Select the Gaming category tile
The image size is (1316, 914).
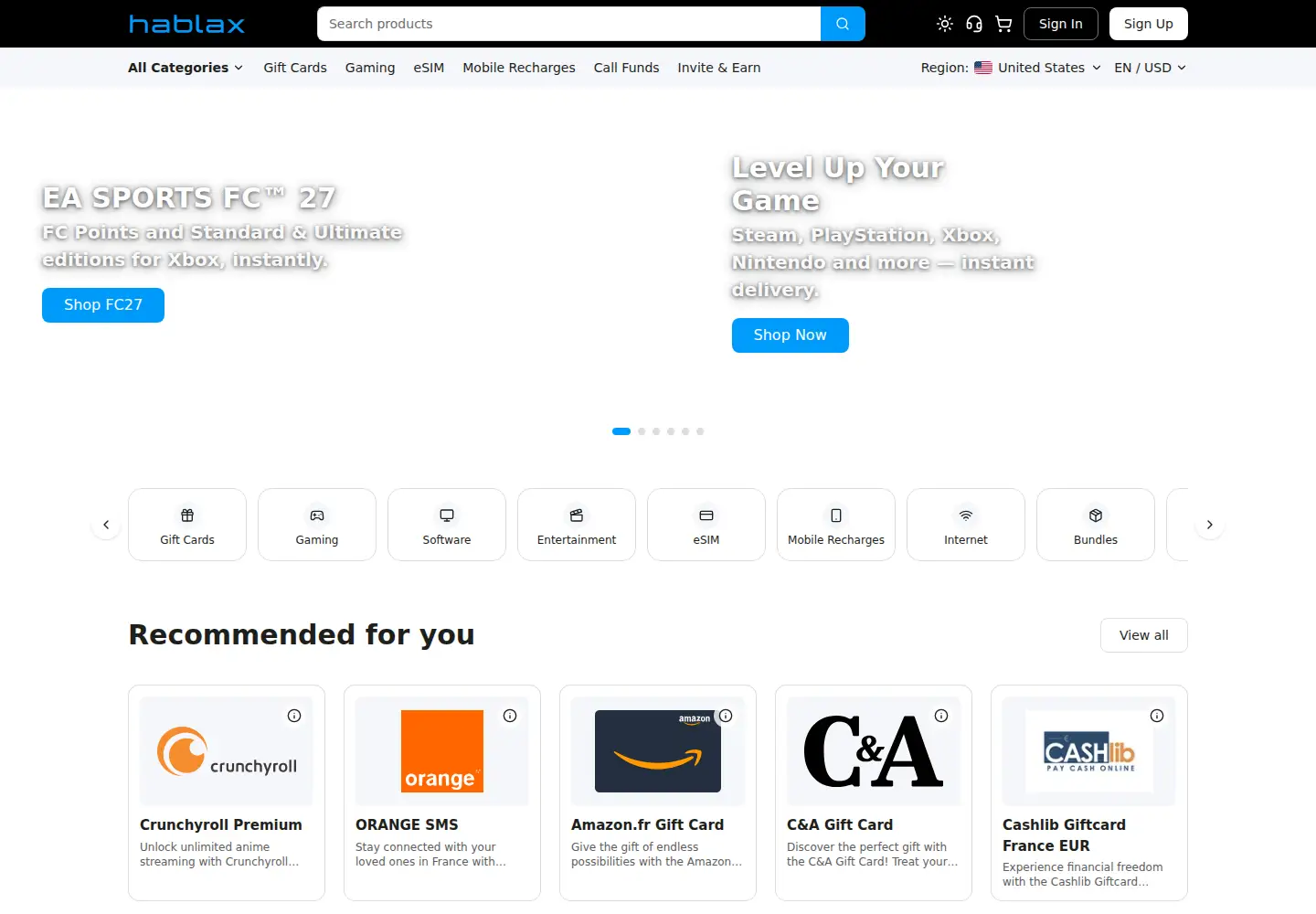coord(317,525)
